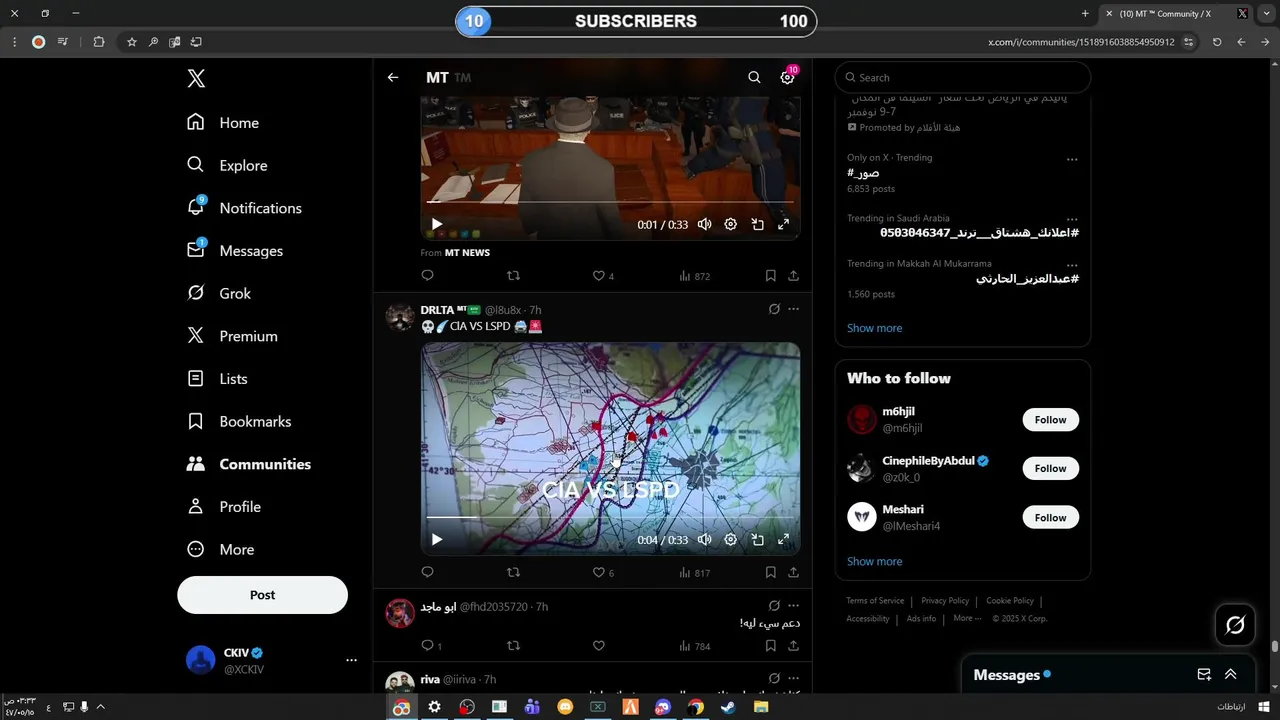
Task: Go back using the community header arrow
Action: [393, 77]
